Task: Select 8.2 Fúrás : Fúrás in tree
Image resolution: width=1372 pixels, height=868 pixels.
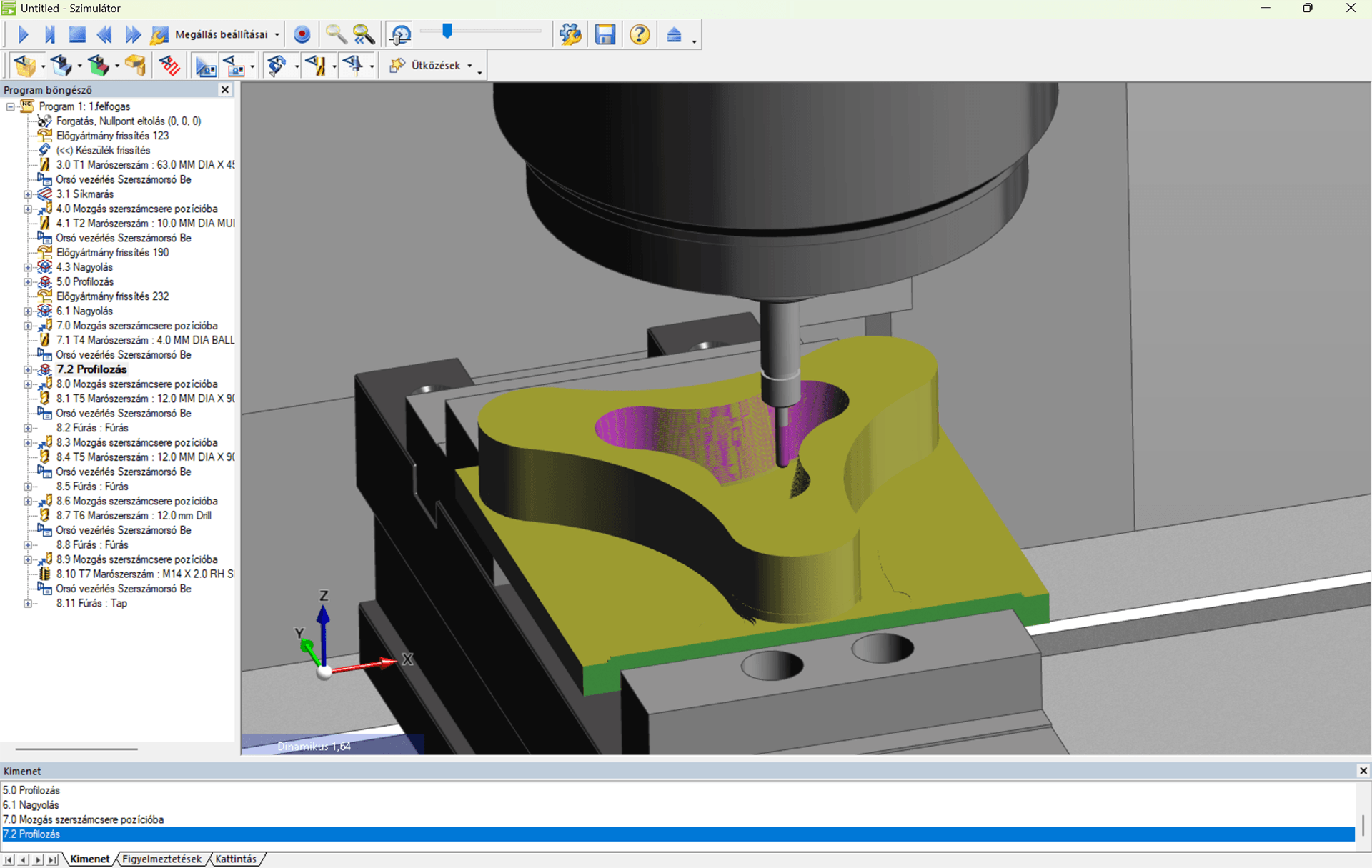Action: click(92, 428)
